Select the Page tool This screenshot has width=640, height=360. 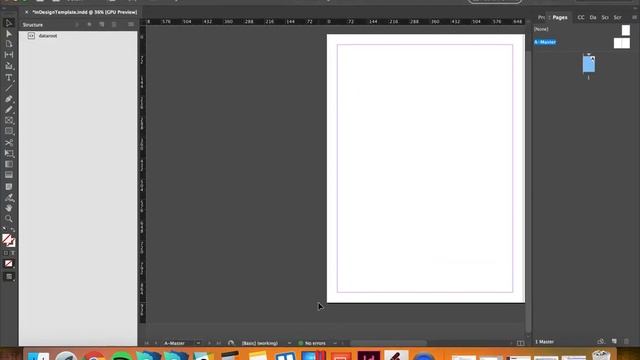(x=9, y=44)
